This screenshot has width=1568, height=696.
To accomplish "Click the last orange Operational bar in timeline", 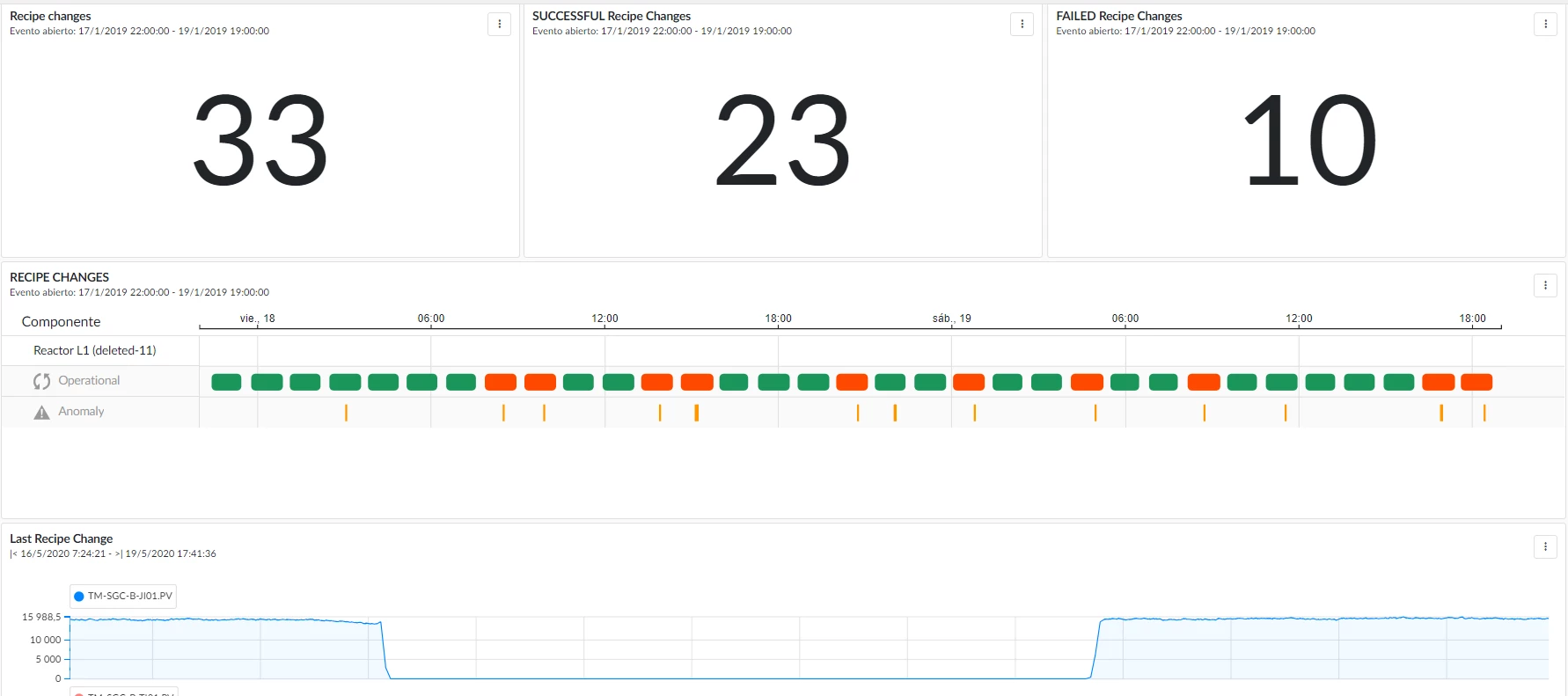I will coord(1476,382).
